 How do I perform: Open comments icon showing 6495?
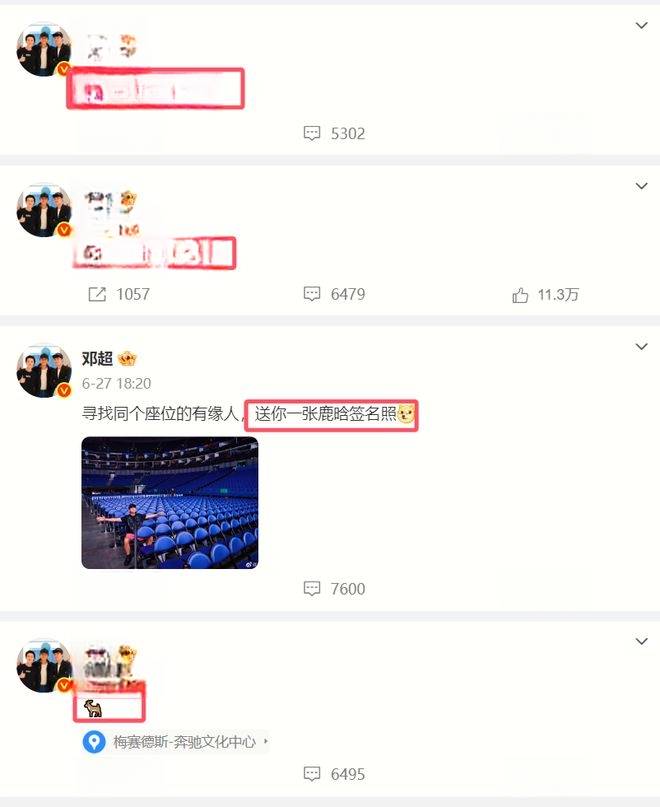[311, 774]
